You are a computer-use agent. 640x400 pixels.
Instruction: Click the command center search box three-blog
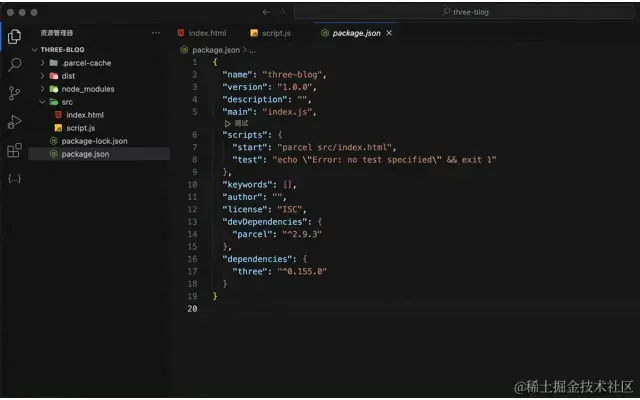pyautogui.click(x=464, y=12)
